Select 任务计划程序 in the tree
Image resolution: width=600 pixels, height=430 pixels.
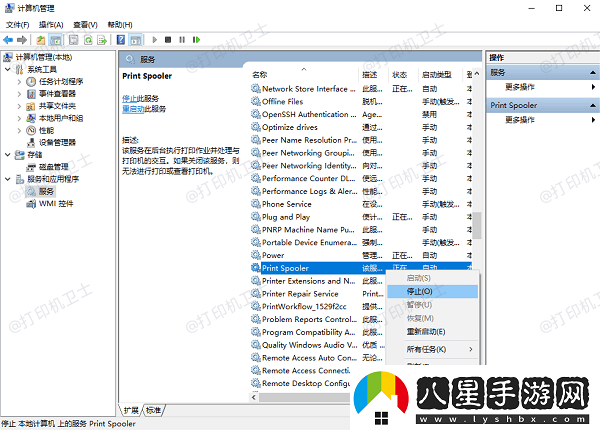tap(61, 81)
